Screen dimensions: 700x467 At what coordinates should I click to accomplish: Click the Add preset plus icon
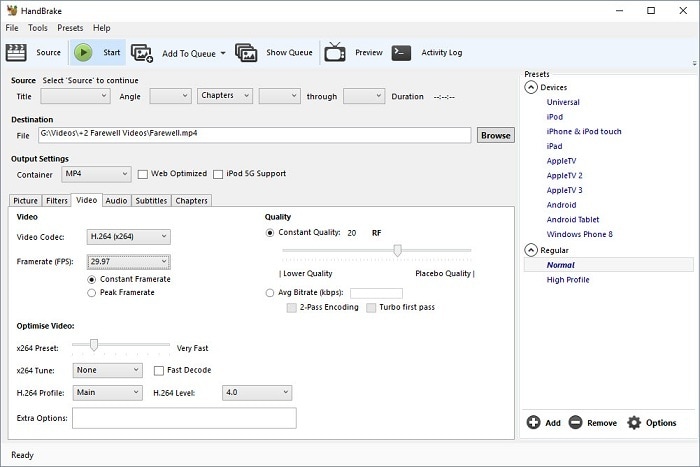pyautogui.click(x=533, y=422)
